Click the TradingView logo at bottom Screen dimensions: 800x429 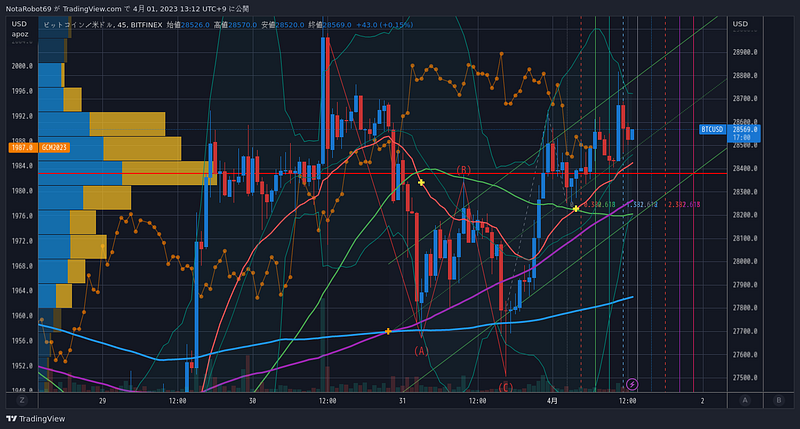click(36, 419)
